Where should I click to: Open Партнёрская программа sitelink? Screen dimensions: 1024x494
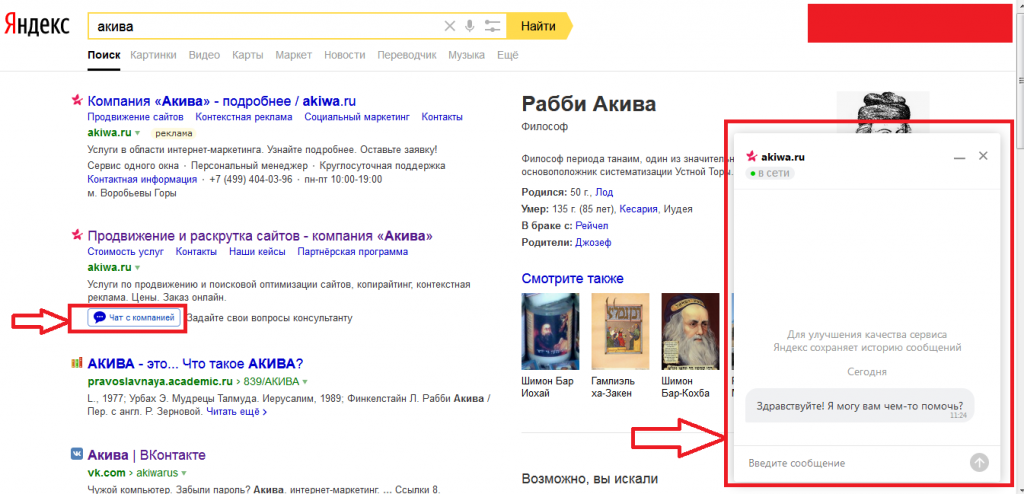(x=353, y=252)
